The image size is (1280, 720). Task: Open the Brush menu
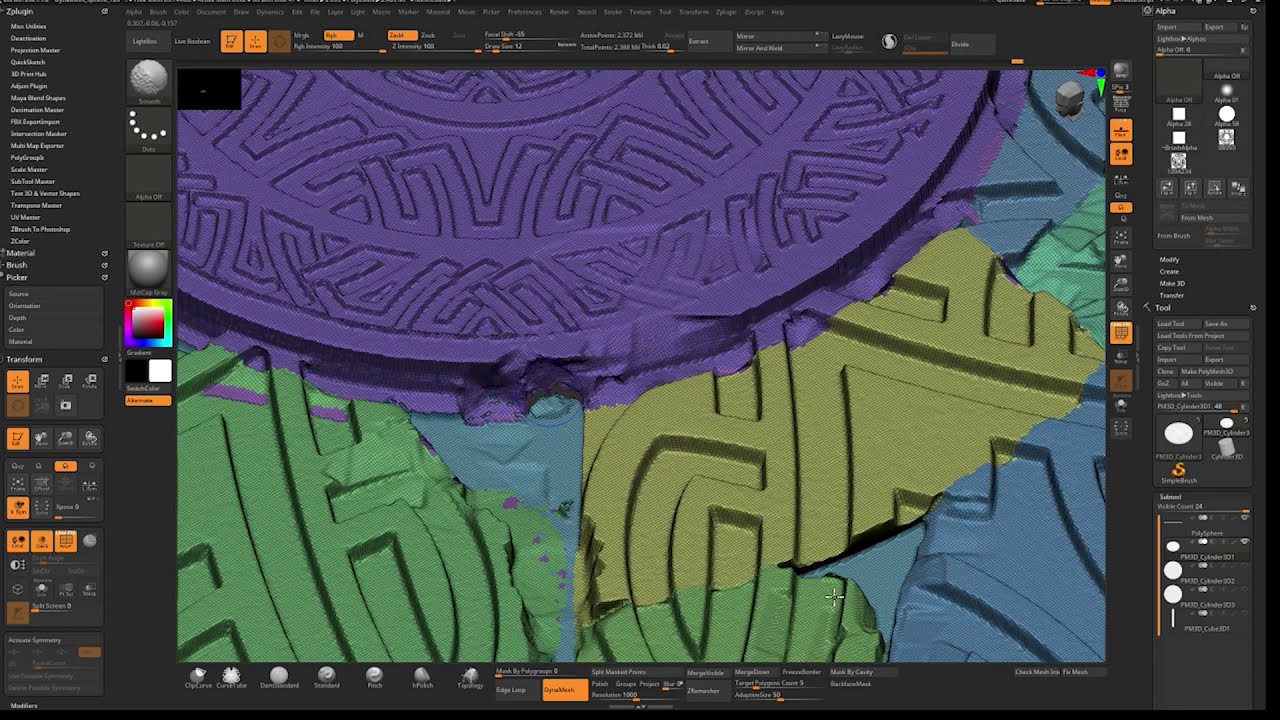[158, 12]
